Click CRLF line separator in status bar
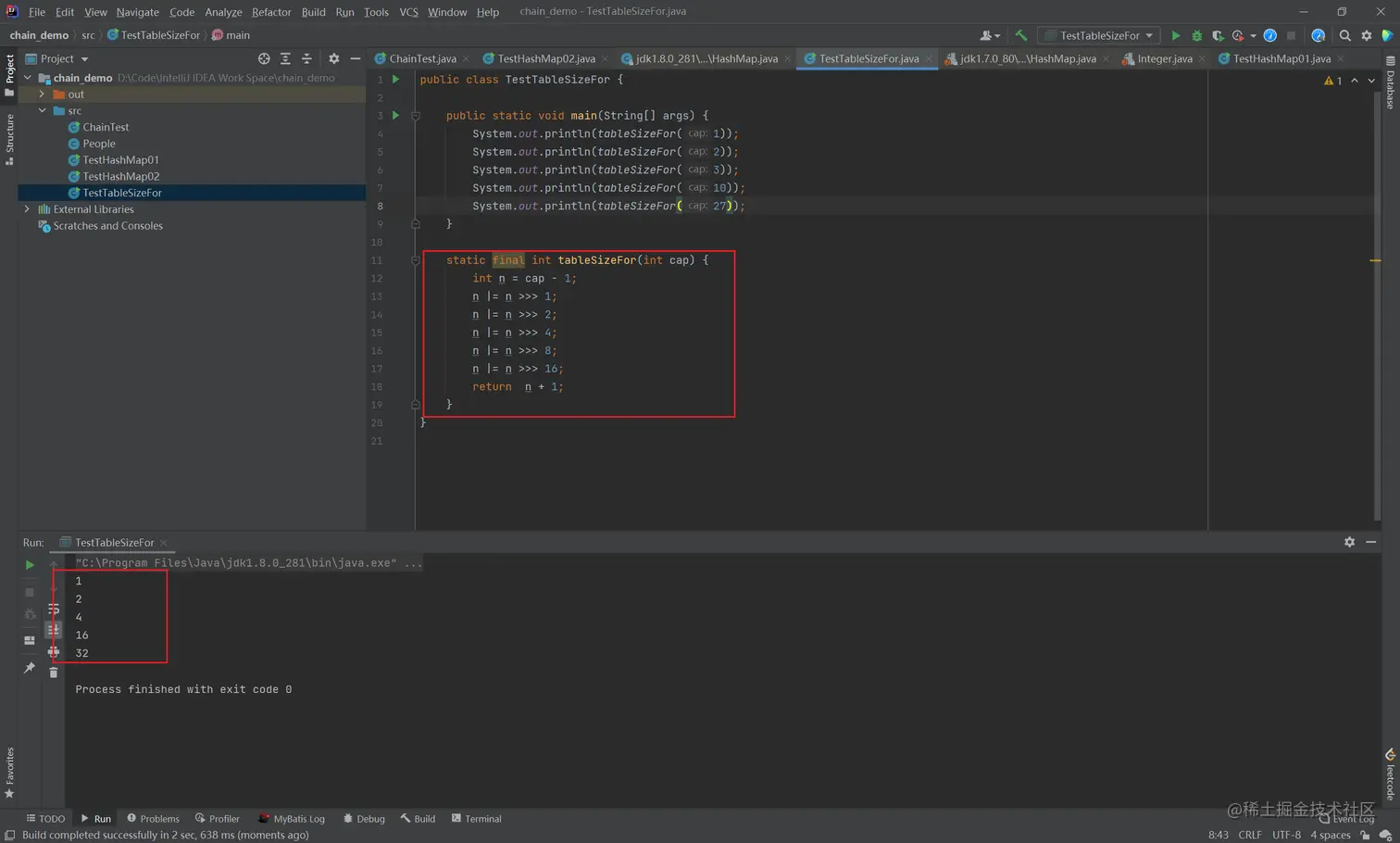The width and height of the screenshot is (1400, 843). [x=1250, y=835]
